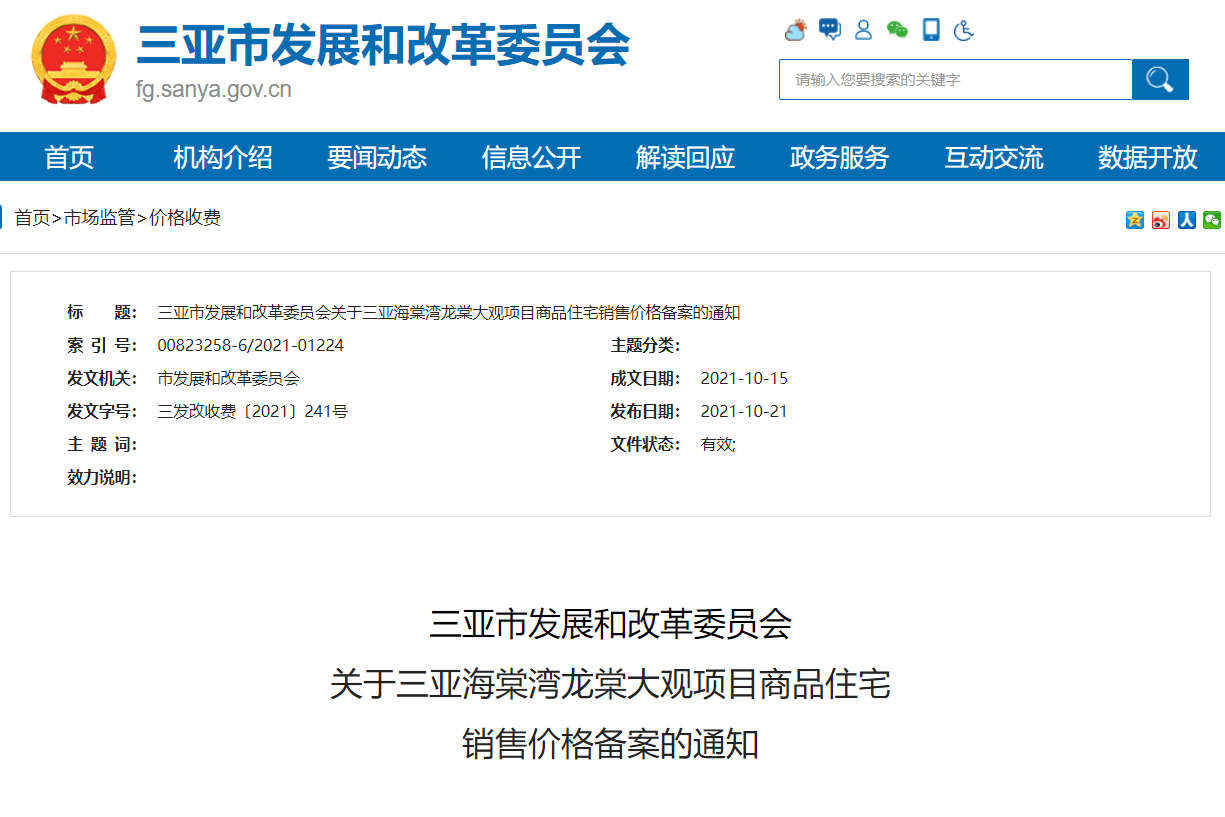Click the document number 三发改收费〔2021〕241号
This screenshot has height=817, width=1225.
(x=253, y=412)
